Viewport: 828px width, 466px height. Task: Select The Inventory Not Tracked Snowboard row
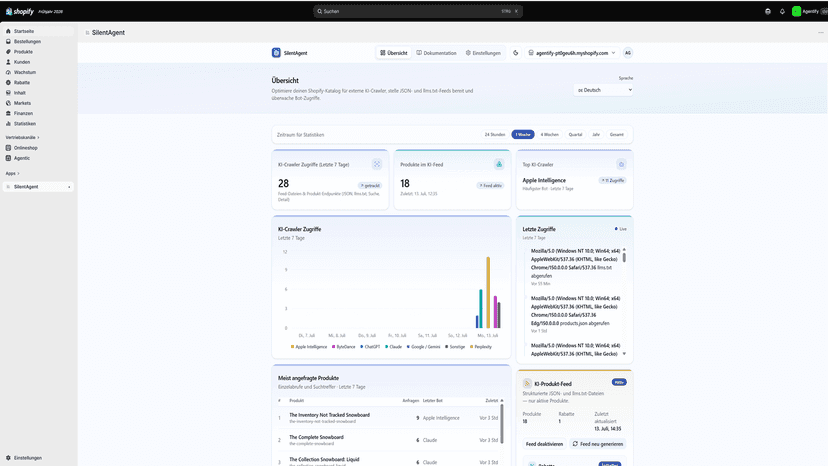click(x=388, y=418)
